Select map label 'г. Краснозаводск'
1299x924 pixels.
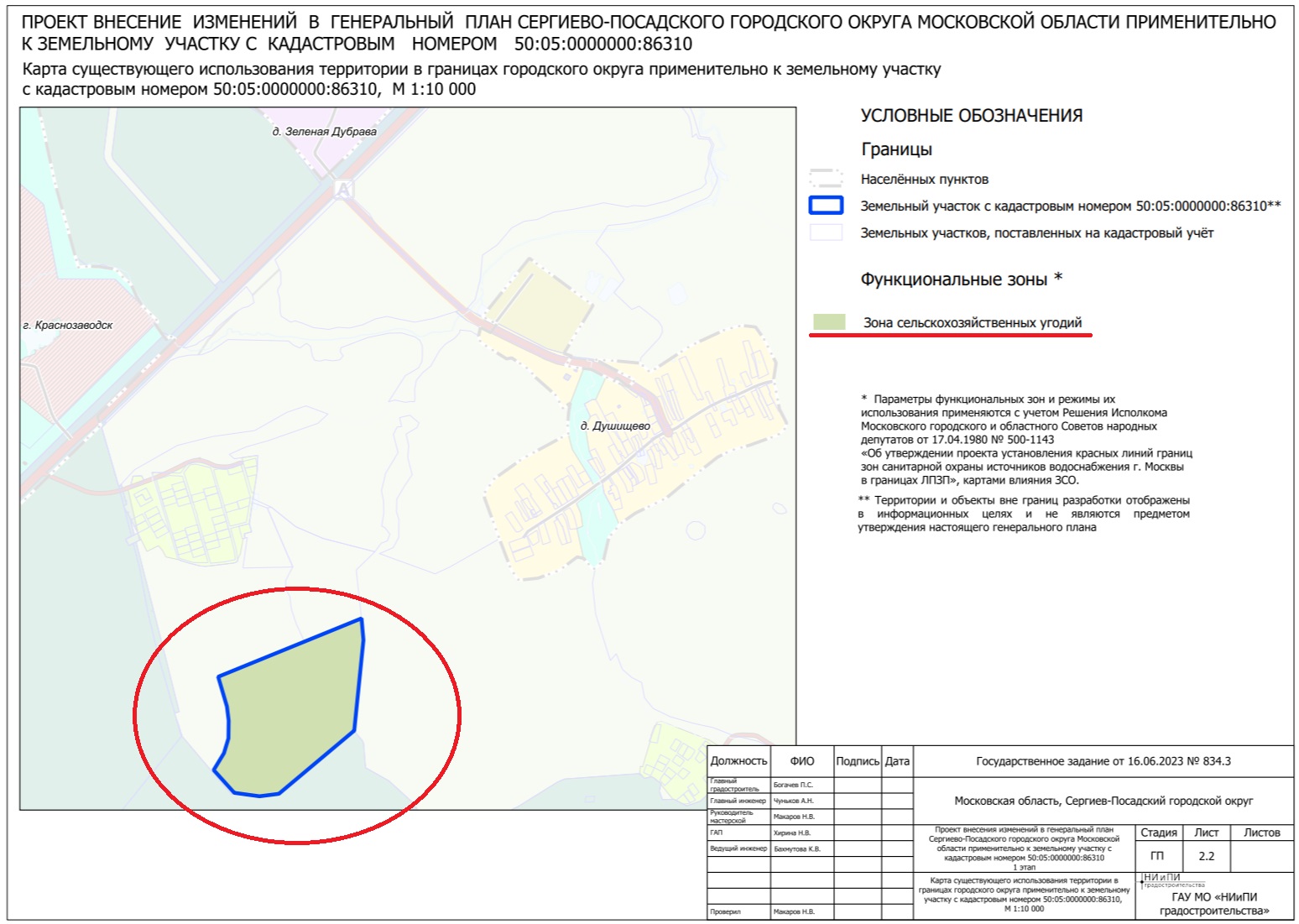(68, 325)
